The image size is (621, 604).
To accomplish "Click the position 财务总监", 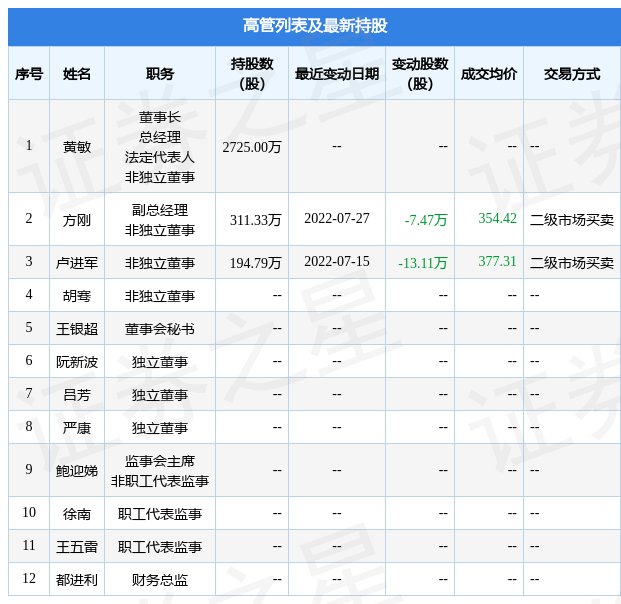I will tap(160, 580).
